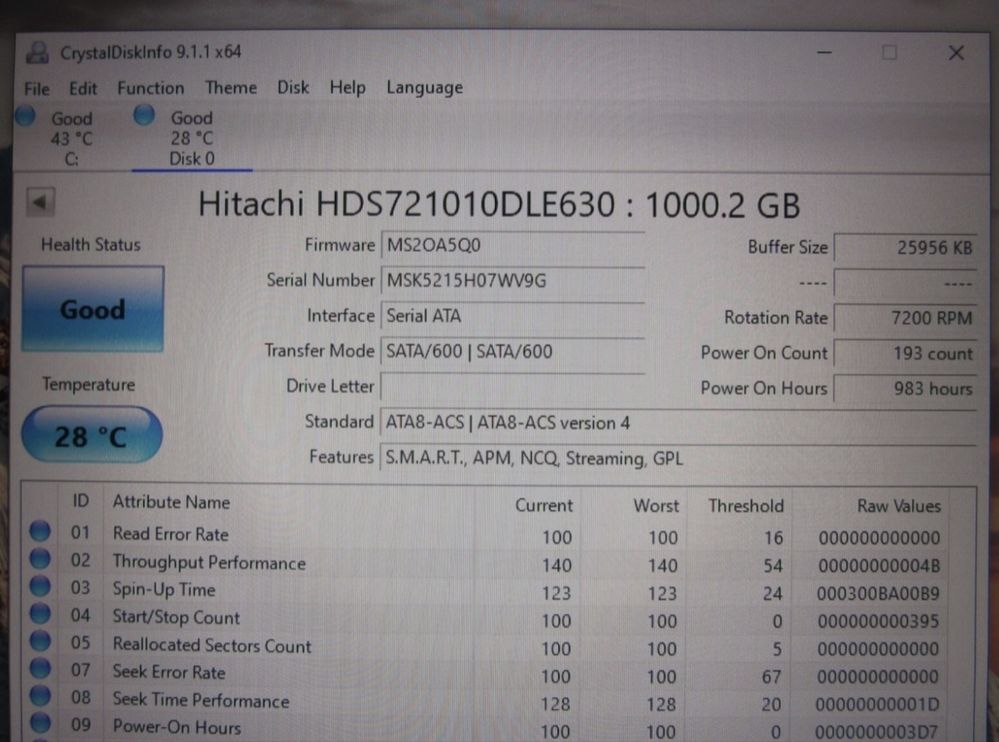Select the Seek Time Performance attribute name
Screen dimensions: 999x742
pyautogui.click(x=201, y=700)
